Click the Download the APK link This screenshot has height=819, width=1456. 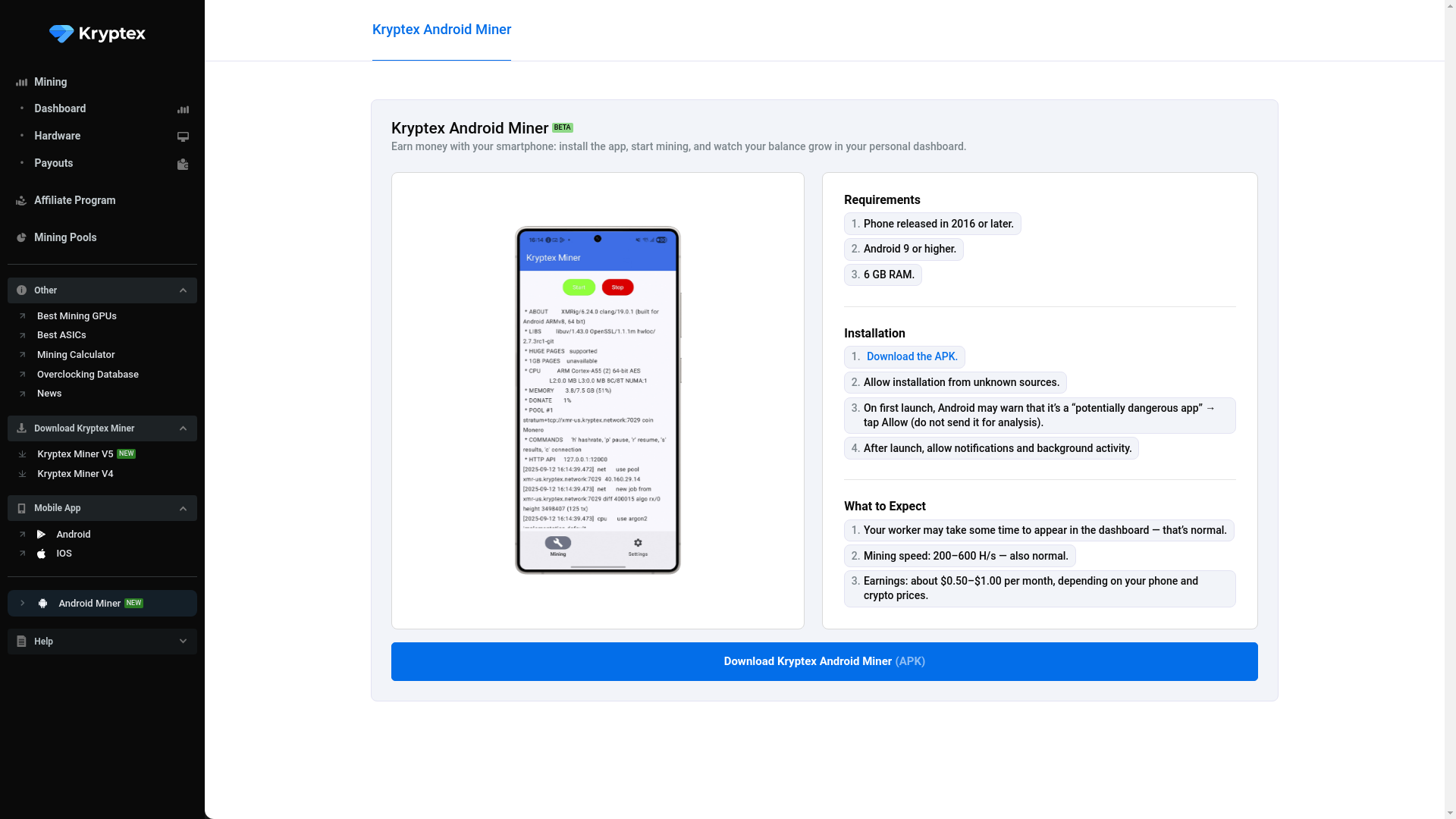[x=912, y=356]
